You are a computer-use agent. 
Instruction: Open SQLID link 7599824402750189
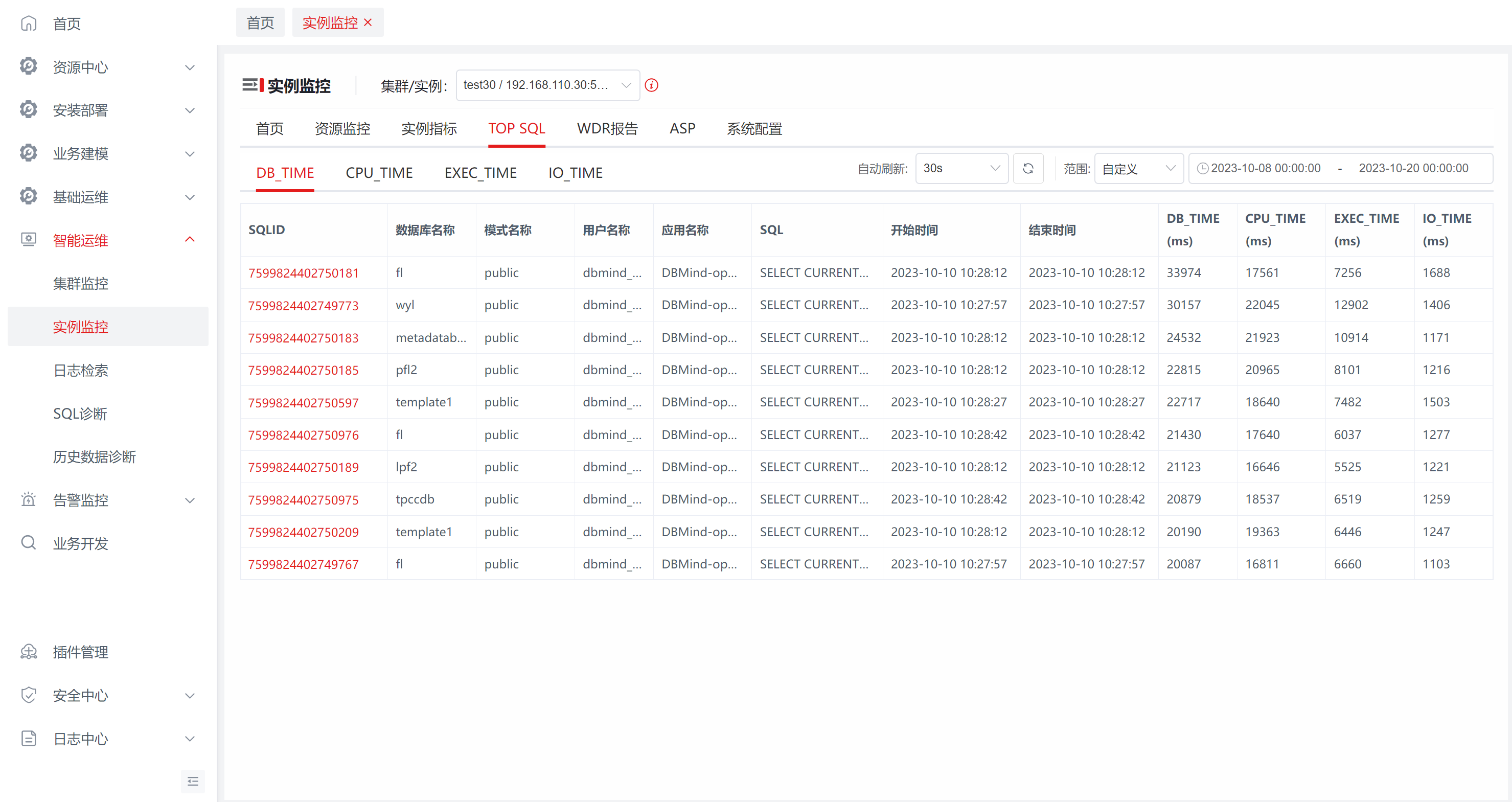(303, 467)
